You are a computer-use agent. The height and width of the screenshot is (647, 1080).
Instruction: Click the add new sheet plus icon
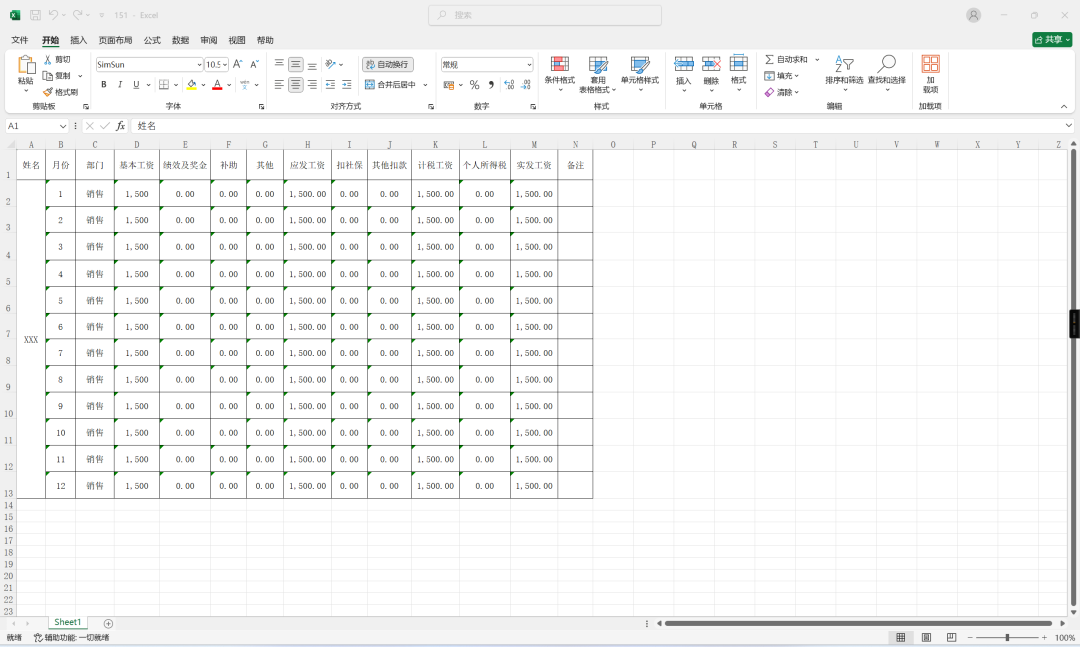pyautogui.click(x=108, y=623)
